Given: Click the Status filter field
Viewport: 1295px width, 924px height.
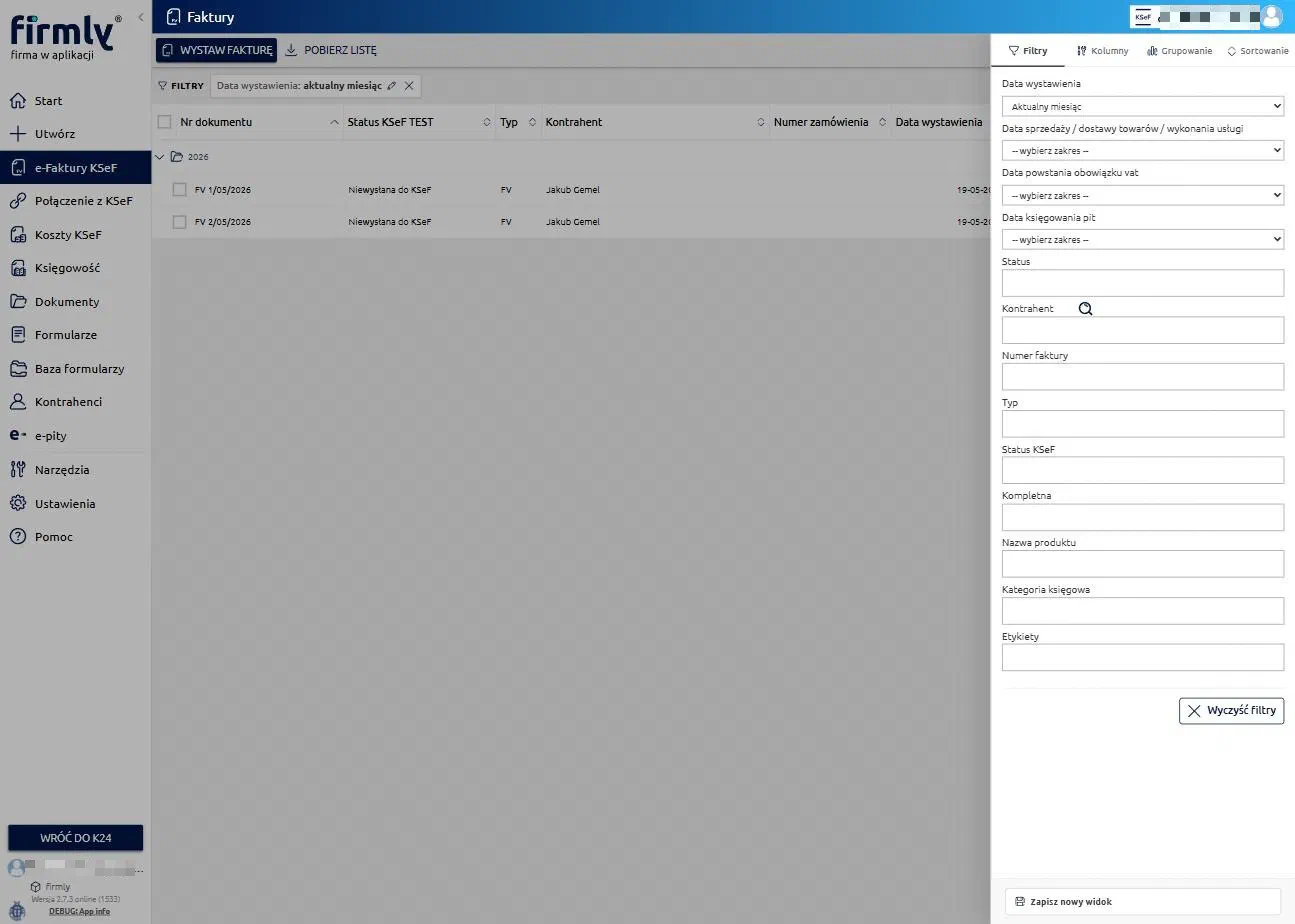Looking at the screenshot, I should pos(1143,283).
